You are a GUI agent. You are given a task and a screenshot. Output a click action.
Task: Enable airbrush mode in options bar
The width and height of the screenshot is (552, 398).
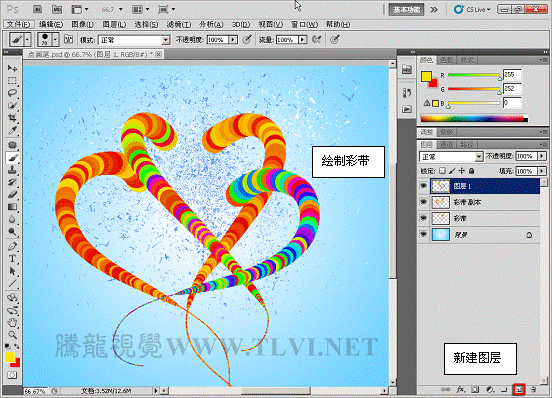[317, 39]
